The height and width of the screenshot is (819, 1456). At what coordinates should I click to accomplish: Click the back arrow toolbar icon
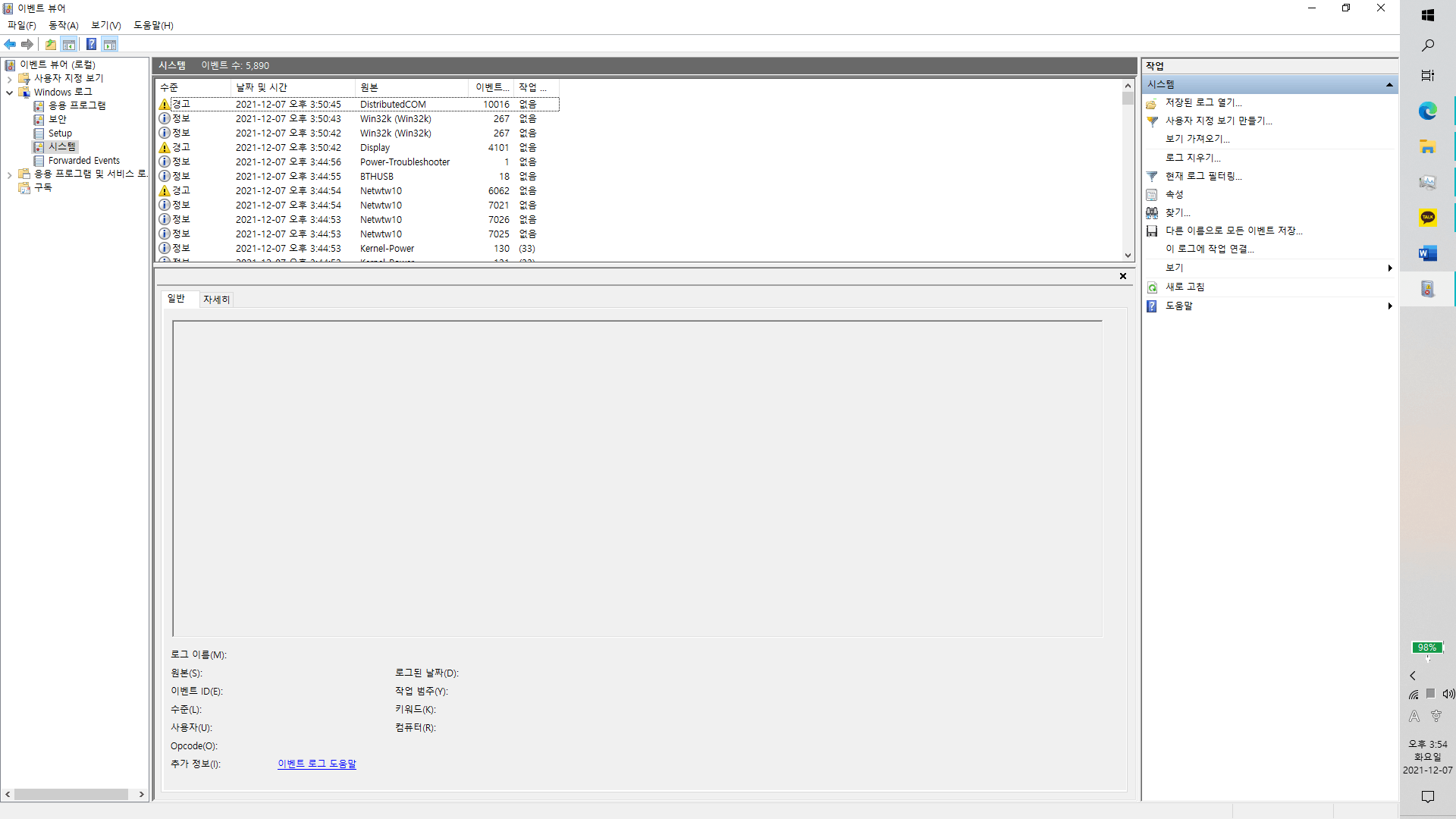tap(10, 44)
